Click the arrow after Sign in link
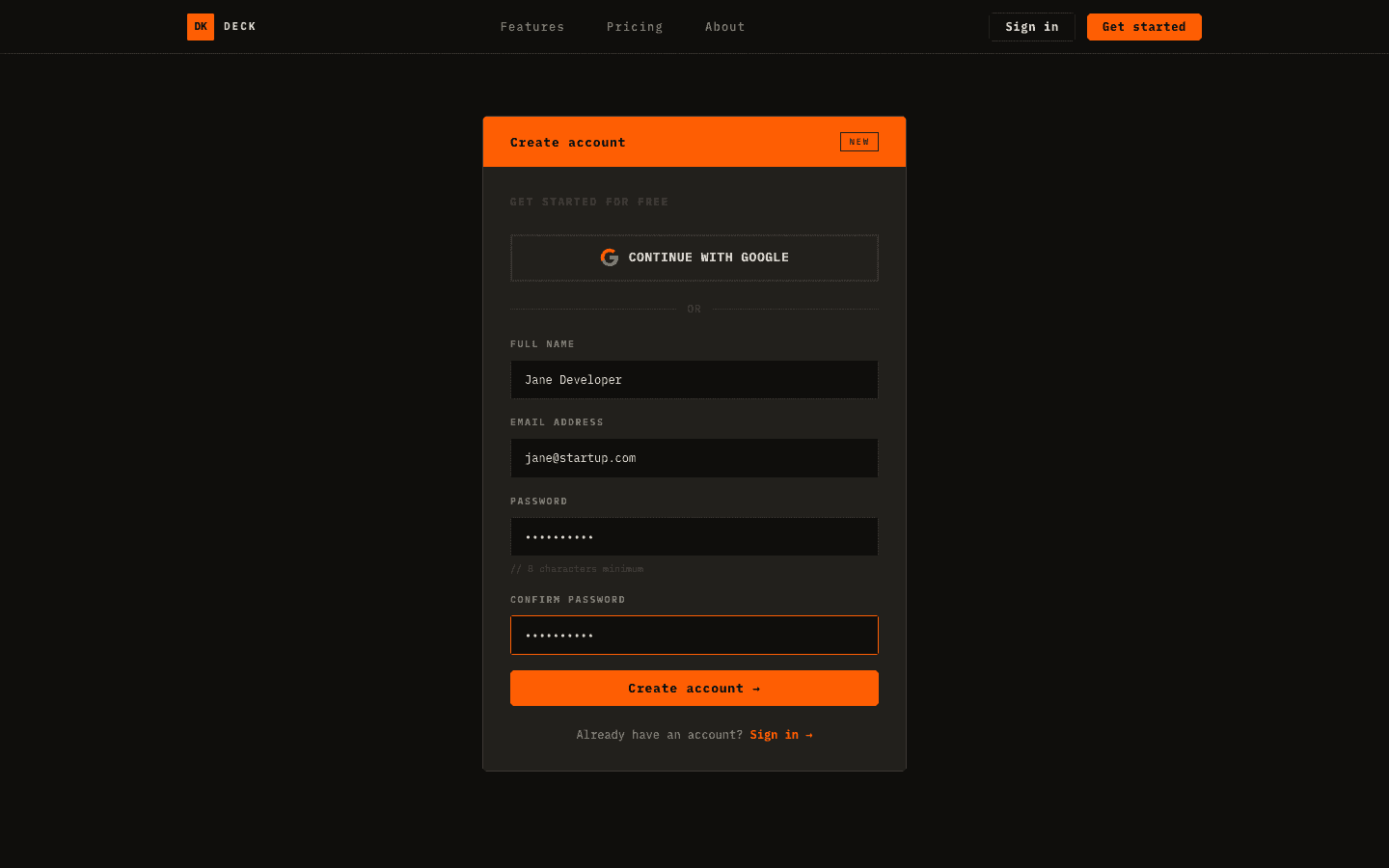The image size is (1389, 868). coord(808,734)
